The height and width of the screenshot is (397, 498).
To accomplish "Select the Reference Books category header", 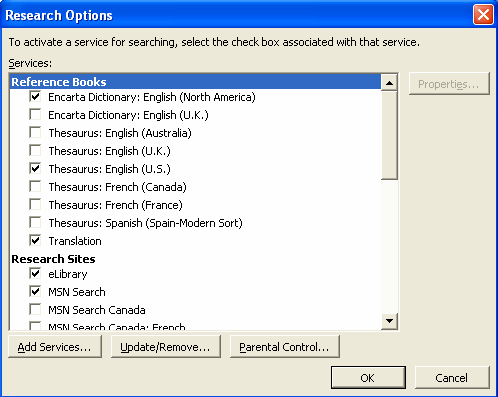I will [x=195, y=82].
